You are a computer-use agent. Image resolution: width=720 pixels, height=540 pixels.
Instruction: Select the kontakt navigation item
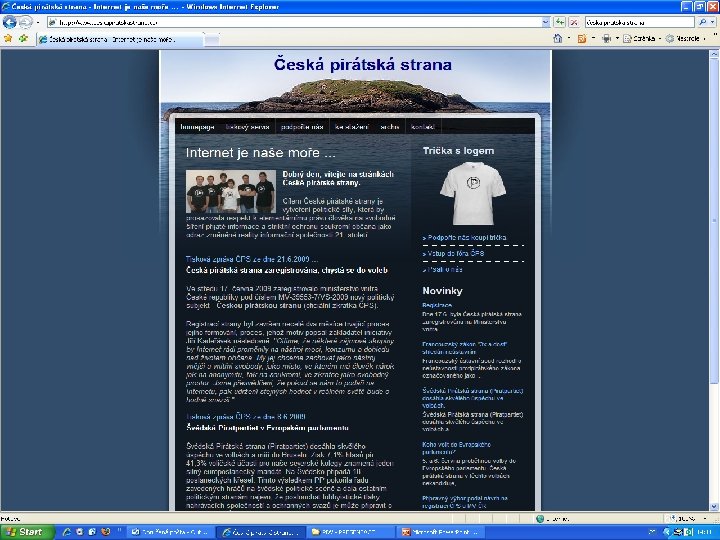click(x=422, y=127)
